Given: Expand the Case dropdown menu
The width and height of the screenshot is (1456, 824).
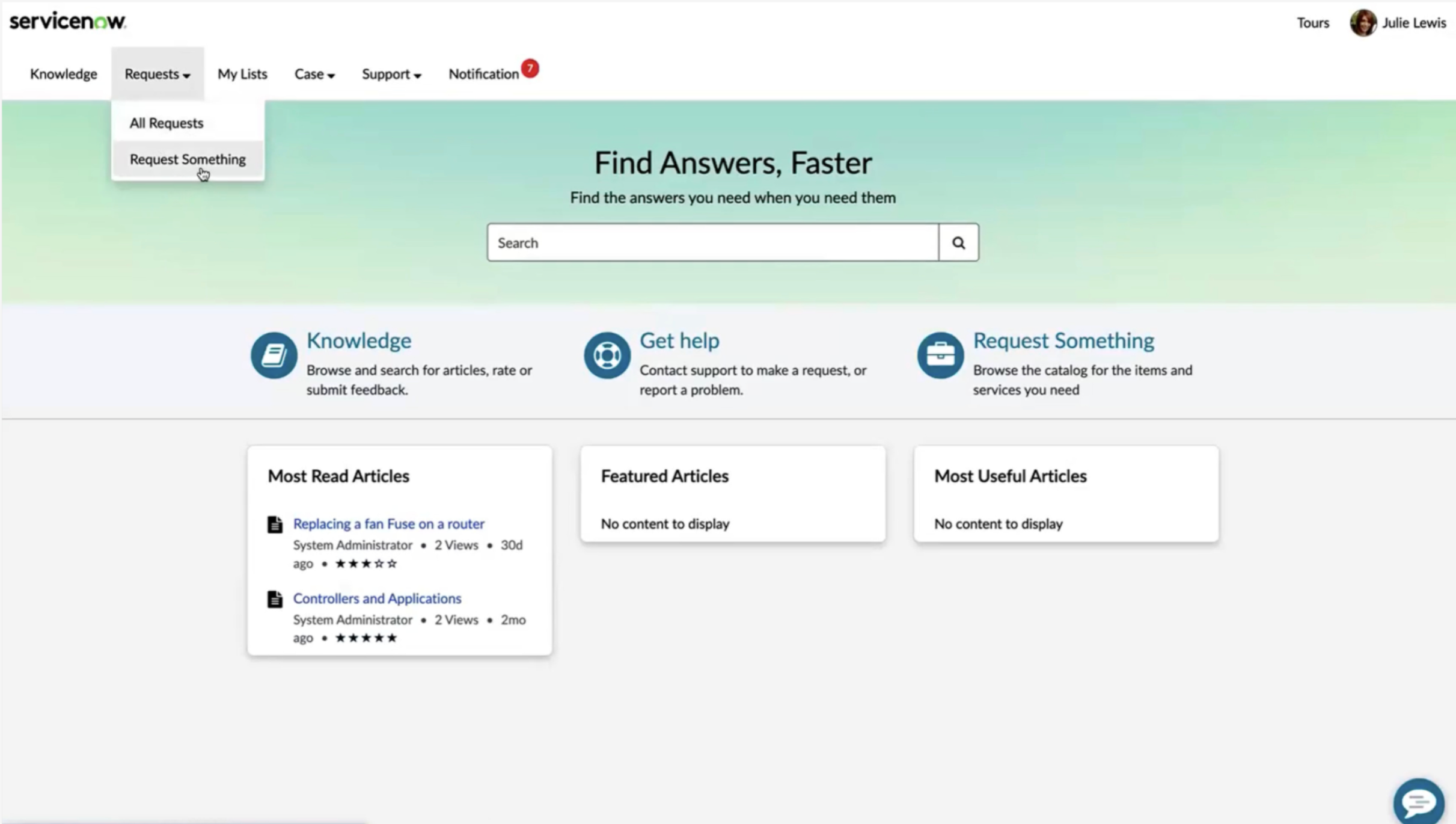Looking at the screenshot, I should (314, 74).
